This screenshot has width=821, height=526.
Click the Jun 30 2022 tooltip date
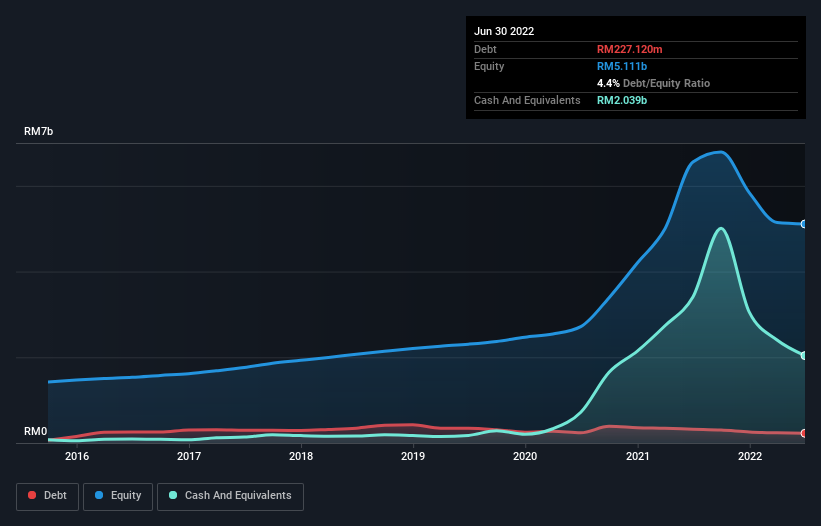[x=504, y=31]
